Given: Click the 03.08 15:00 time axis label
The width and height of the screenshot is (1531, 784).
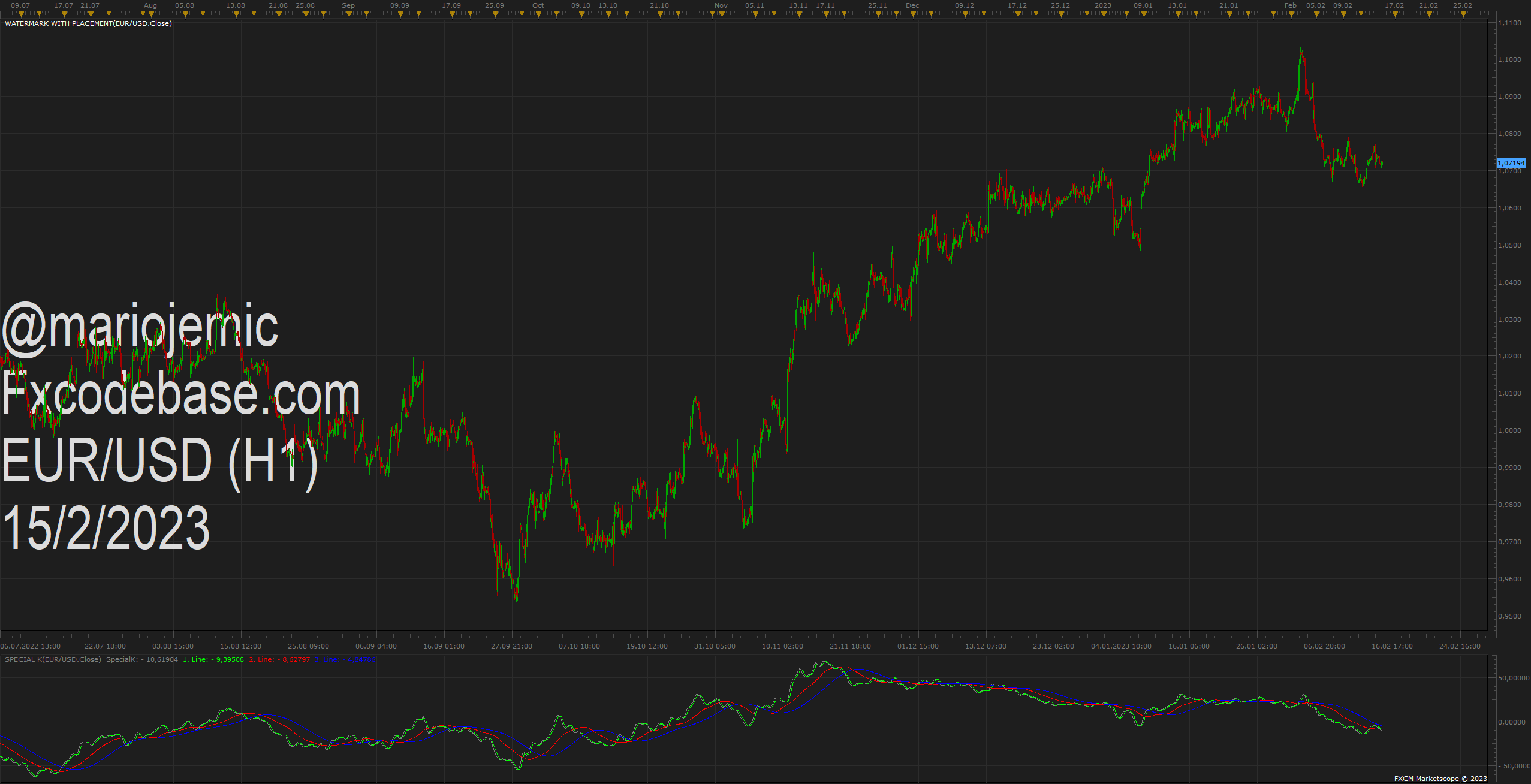Looking at the screenshot, I should [x=173, y=646].
